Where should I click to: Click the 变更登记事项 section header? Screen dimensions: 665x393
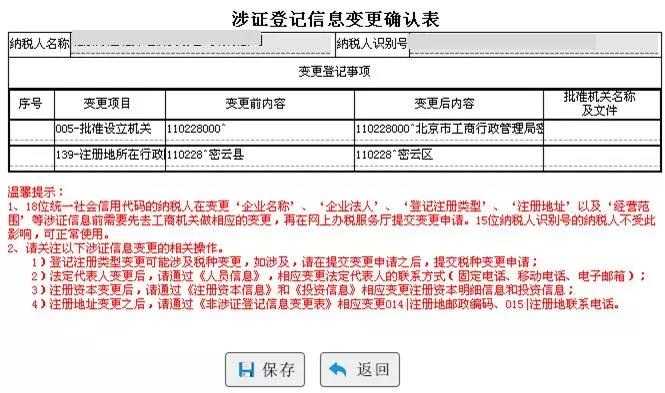click(334, 72)
